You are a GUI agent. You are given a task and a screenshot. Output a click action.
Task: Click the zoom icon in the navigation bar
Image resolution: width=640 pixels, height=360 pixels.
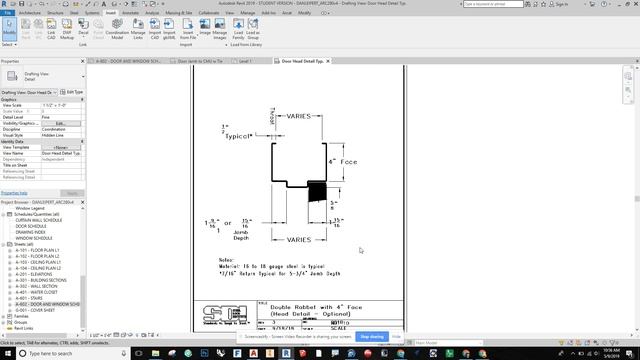(628, 90)
